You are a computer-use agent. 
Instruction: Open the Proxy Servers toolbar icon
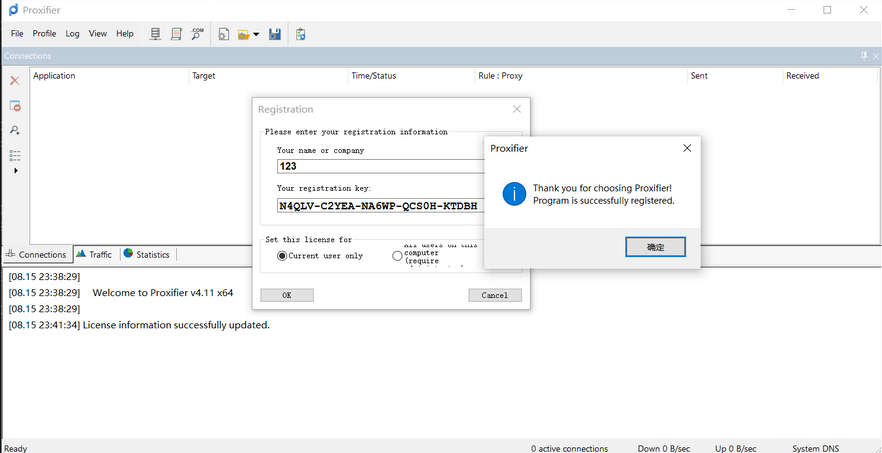pyautogui.click(x=155, y=34)
